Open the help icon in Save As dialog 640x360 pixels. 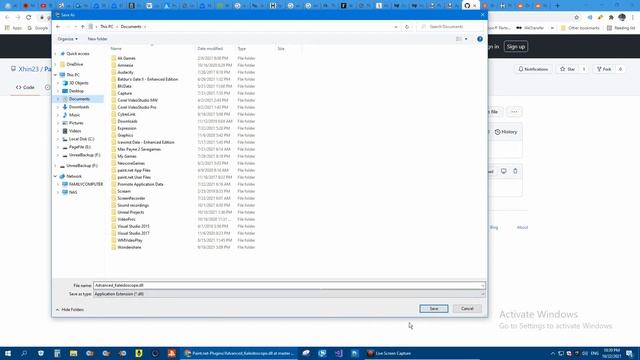[x=480, y=39]
